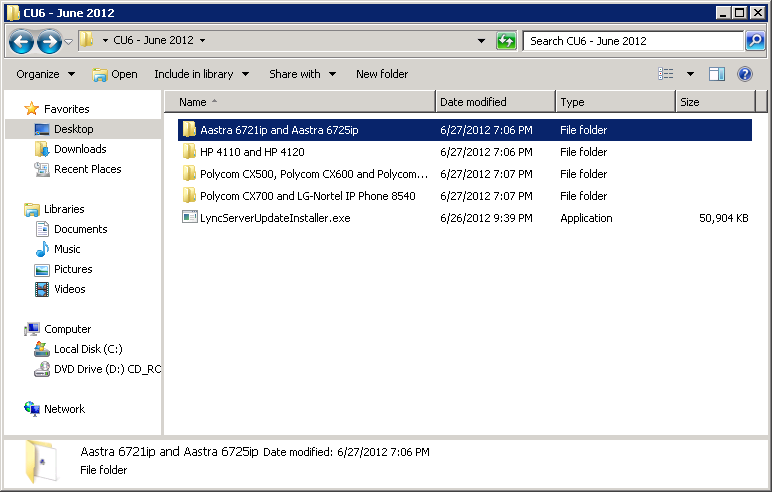This screenshot has height=492, width=772.
Task: Open the address bar history dropdown
Action: tap(482, 41)
